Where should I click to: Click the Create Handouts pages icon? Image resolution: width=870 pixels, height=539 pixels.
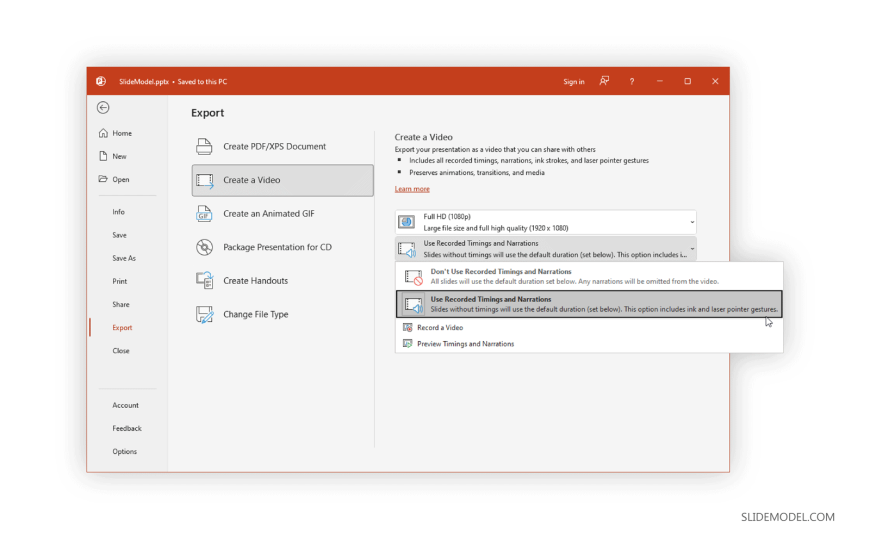pos(204,281)
